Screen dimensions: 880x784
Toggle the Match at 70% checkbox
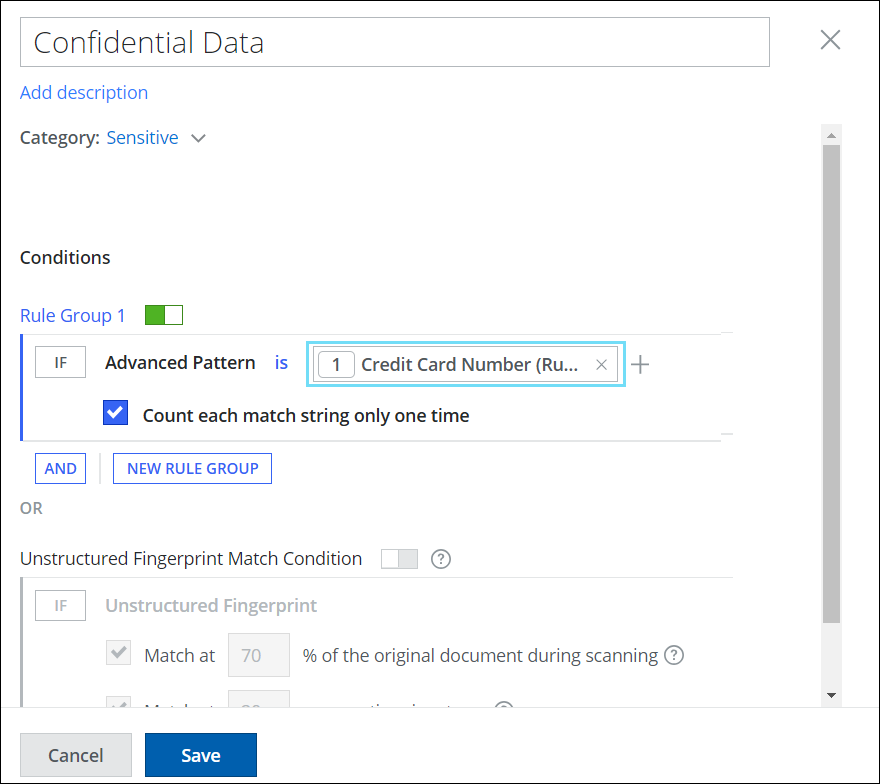(118, 655)
